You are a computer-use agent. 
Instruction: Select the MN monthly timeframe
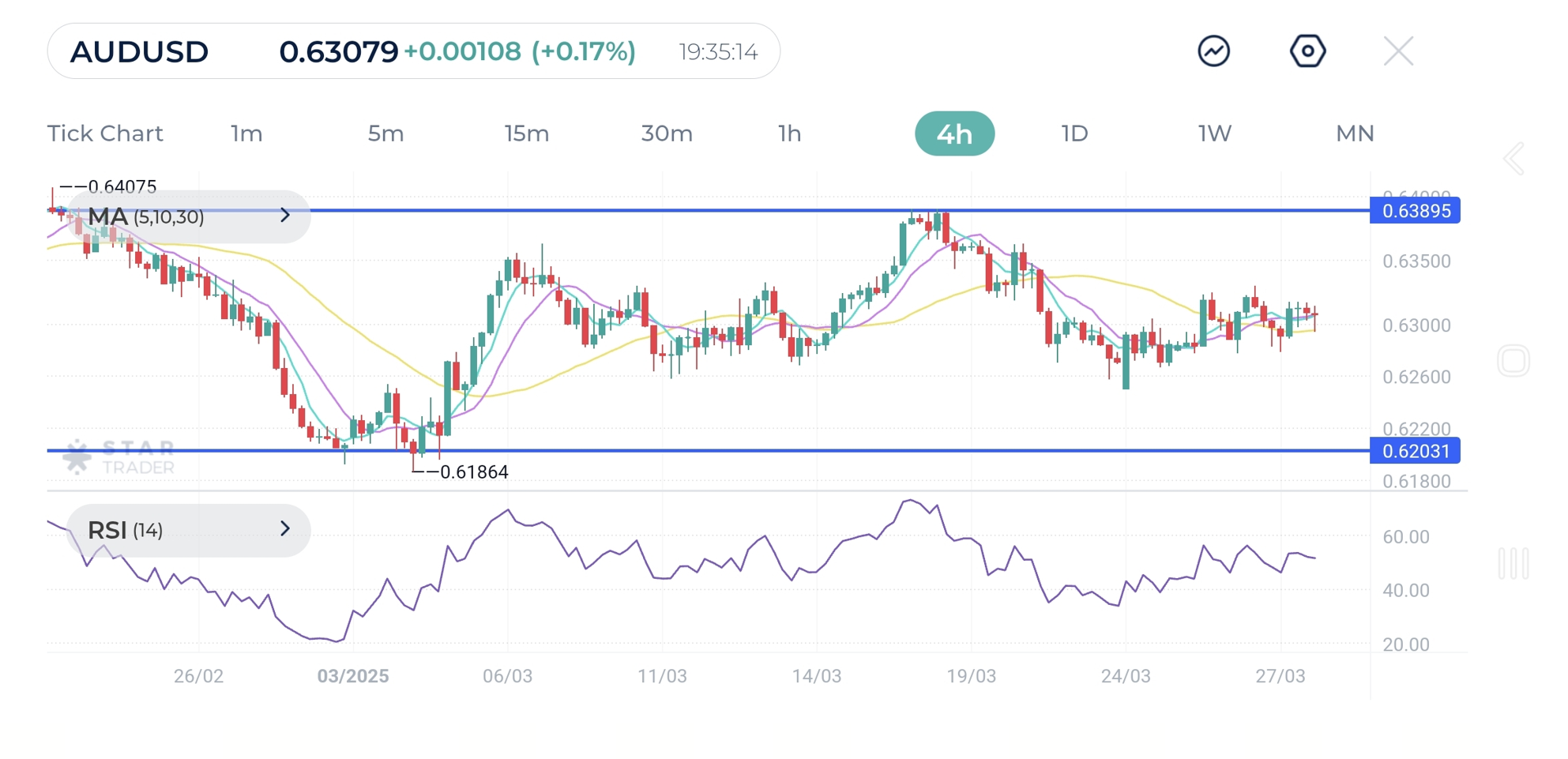tap(1355, 133)
